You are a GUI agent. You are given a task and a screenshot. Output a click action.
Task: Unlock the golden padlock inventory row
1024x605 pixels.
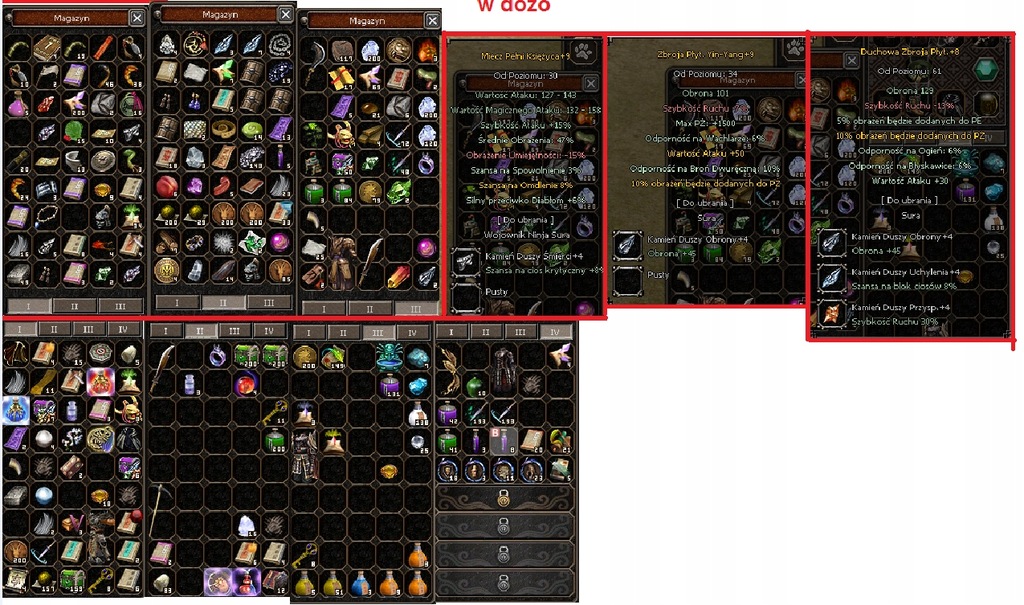tap(504, 499)
